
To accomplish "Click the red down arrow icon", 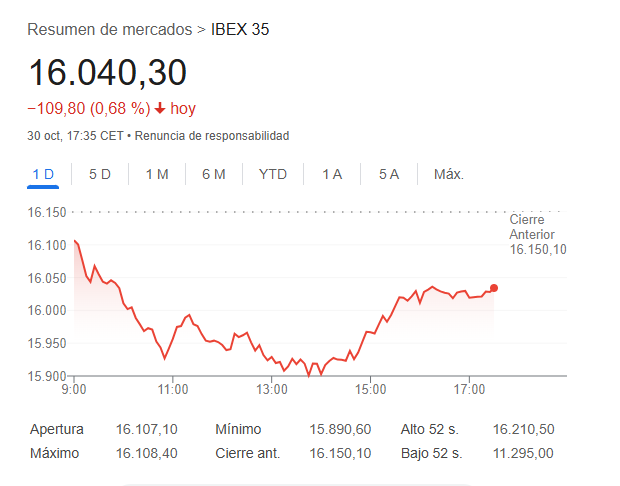I will [159, 108].
